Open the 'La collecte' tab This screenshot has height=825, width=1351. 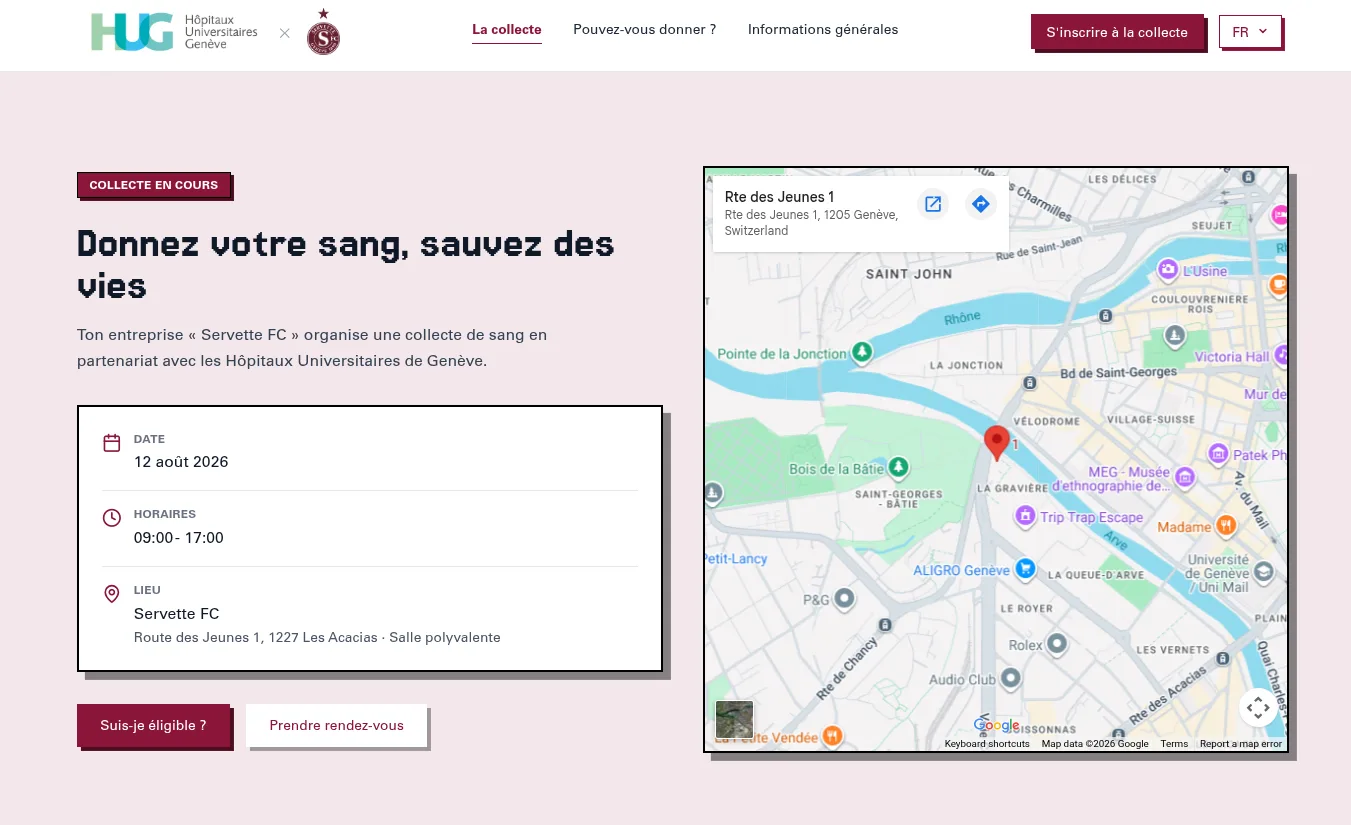click(507, 30)
